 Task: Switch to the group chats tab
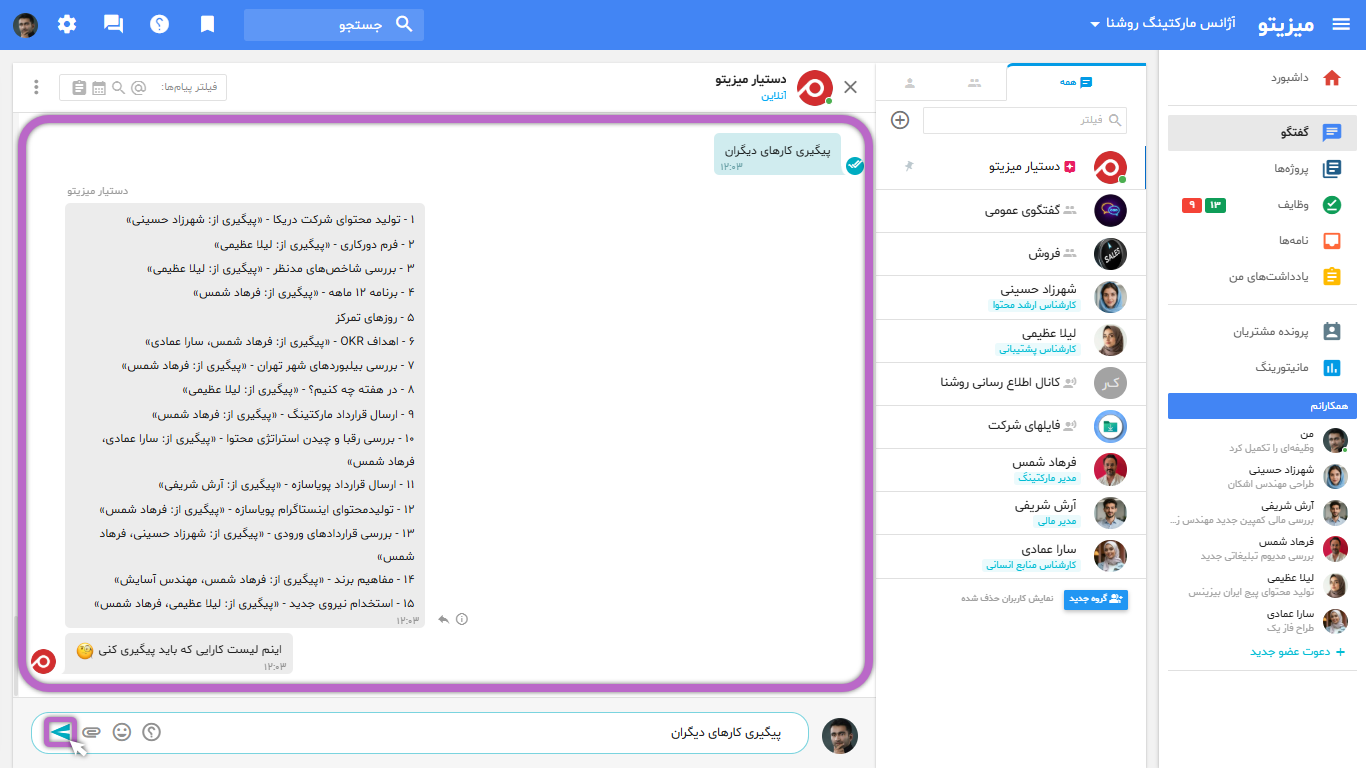coord(974,82)
